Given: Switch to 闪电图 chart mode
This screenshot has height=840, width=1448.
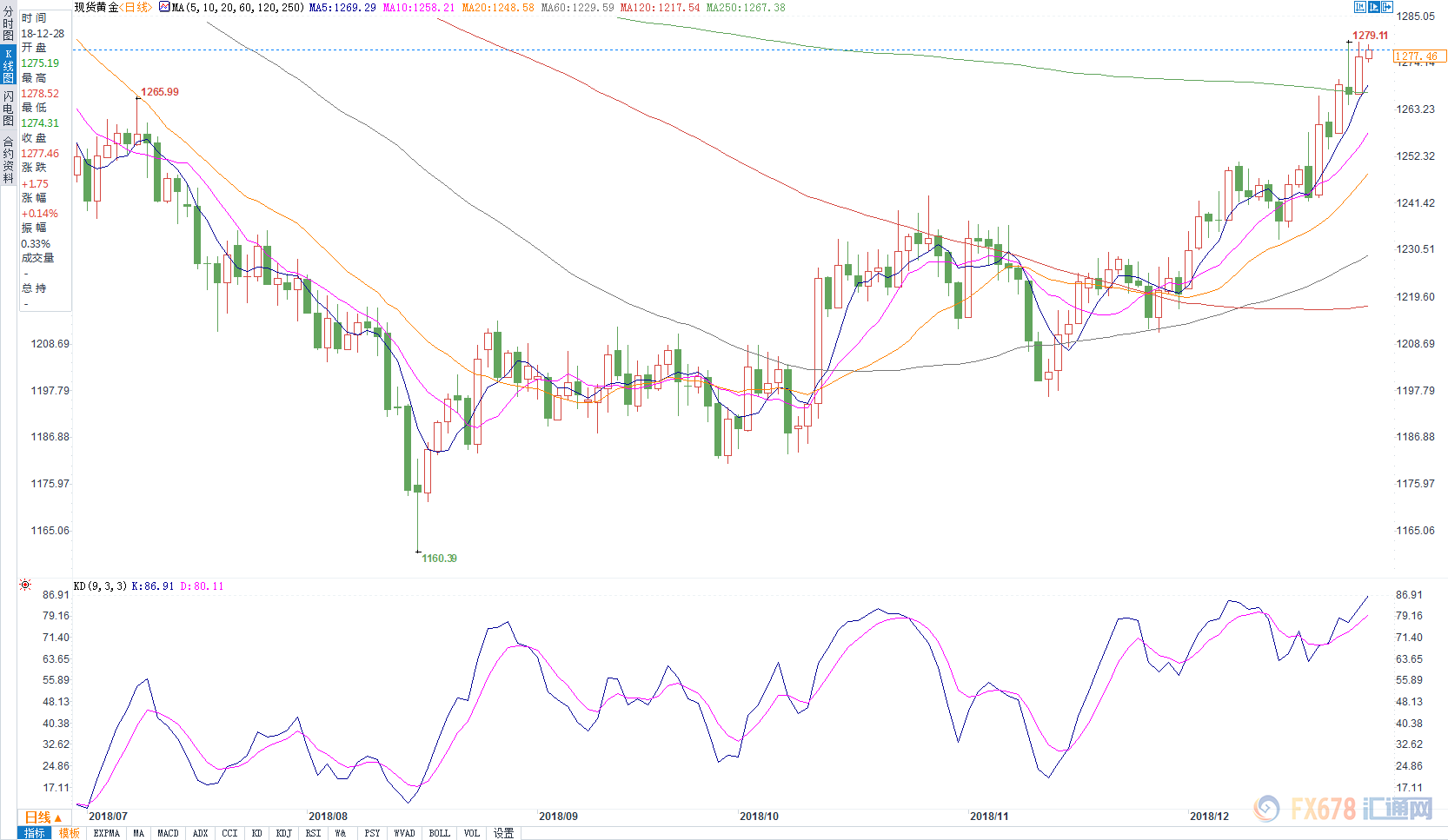Looking at the screenshot, I should (8, 109).
